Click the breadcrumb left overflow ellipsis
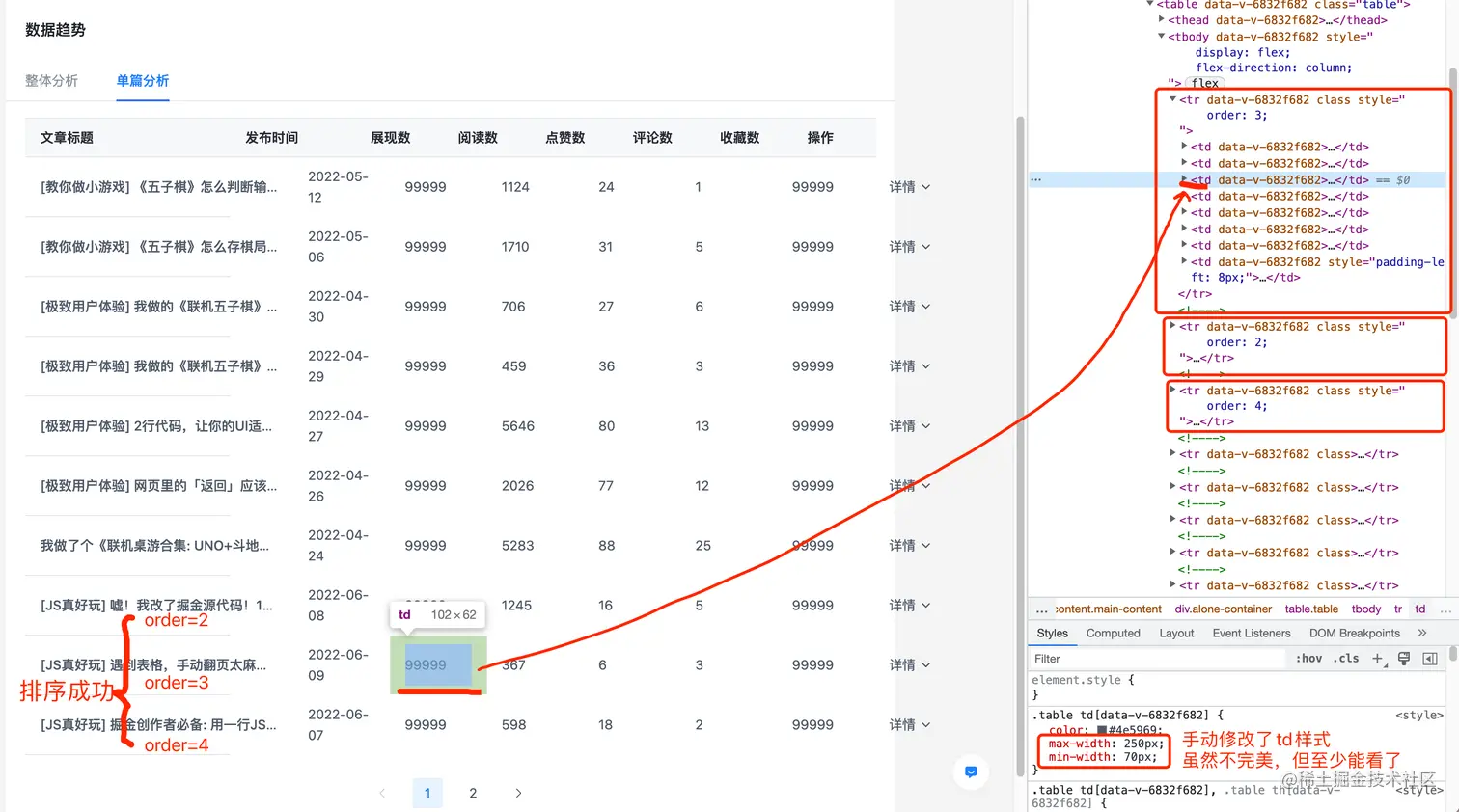Viewport: 1459px width, 812px height. click(1041, 609)
